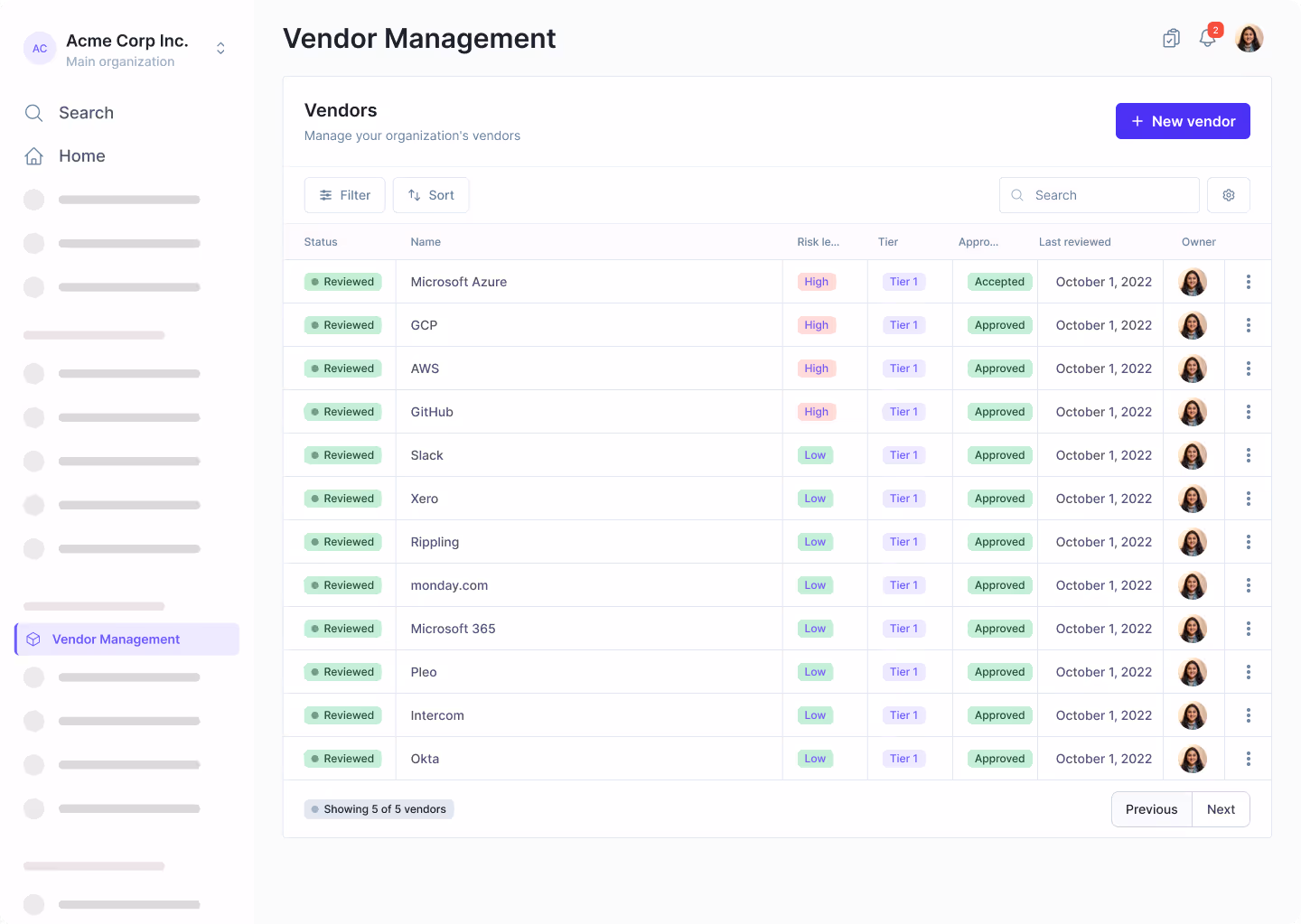Go to Next page of vendors

pos(1221,809)
